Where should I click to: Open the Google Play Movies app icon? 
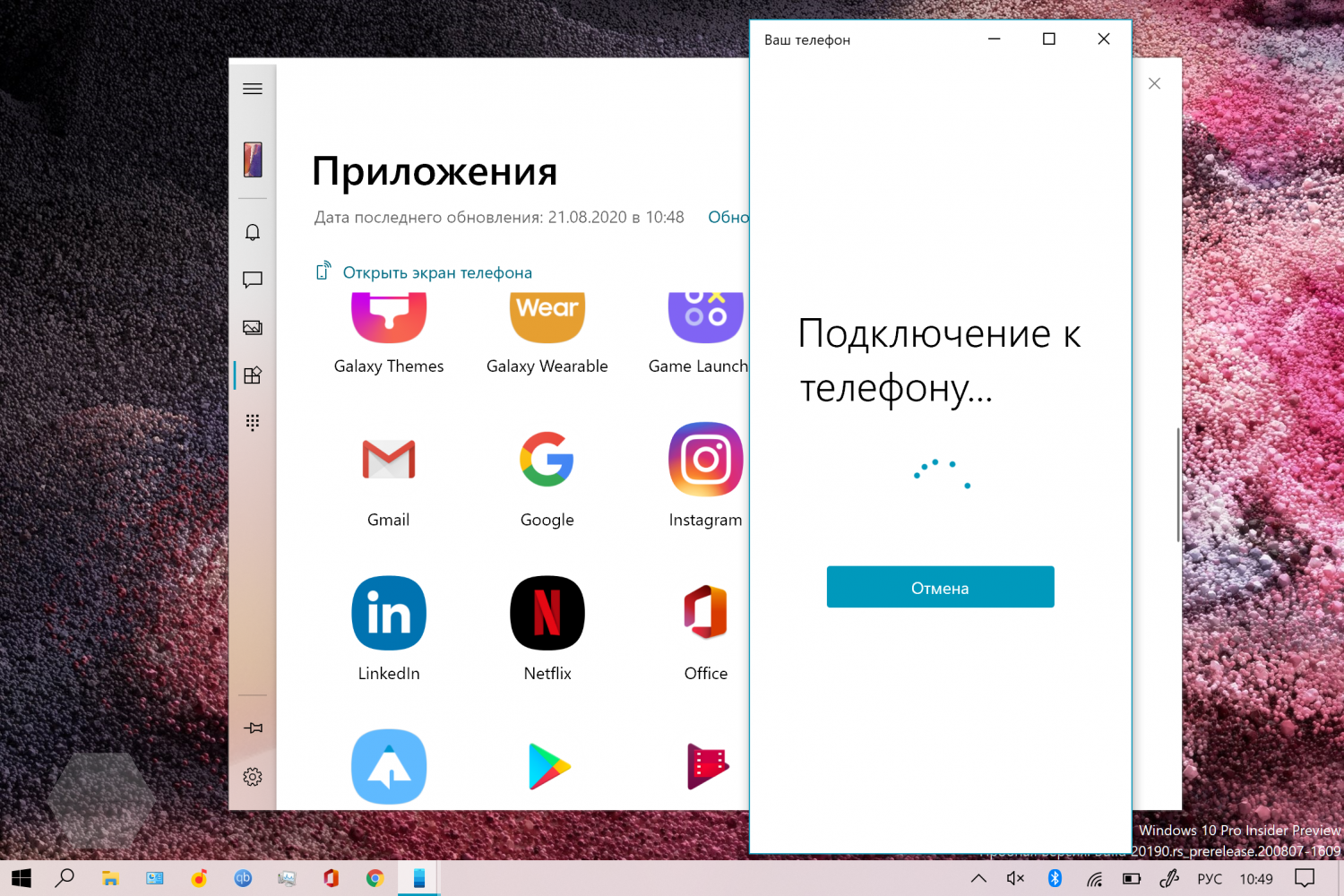tap(707, 766)
